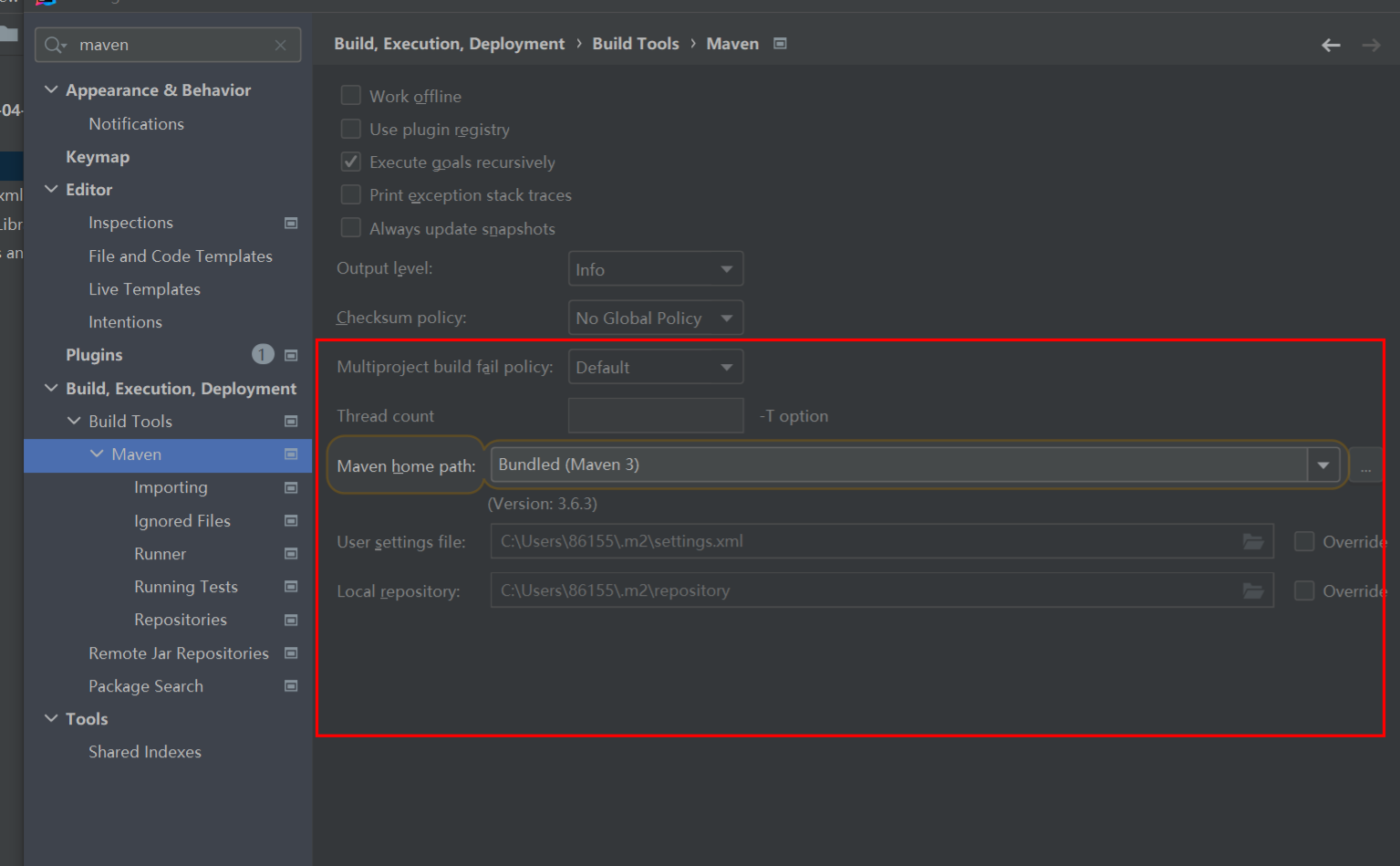Click project-level icon on Inspections row

291,223
